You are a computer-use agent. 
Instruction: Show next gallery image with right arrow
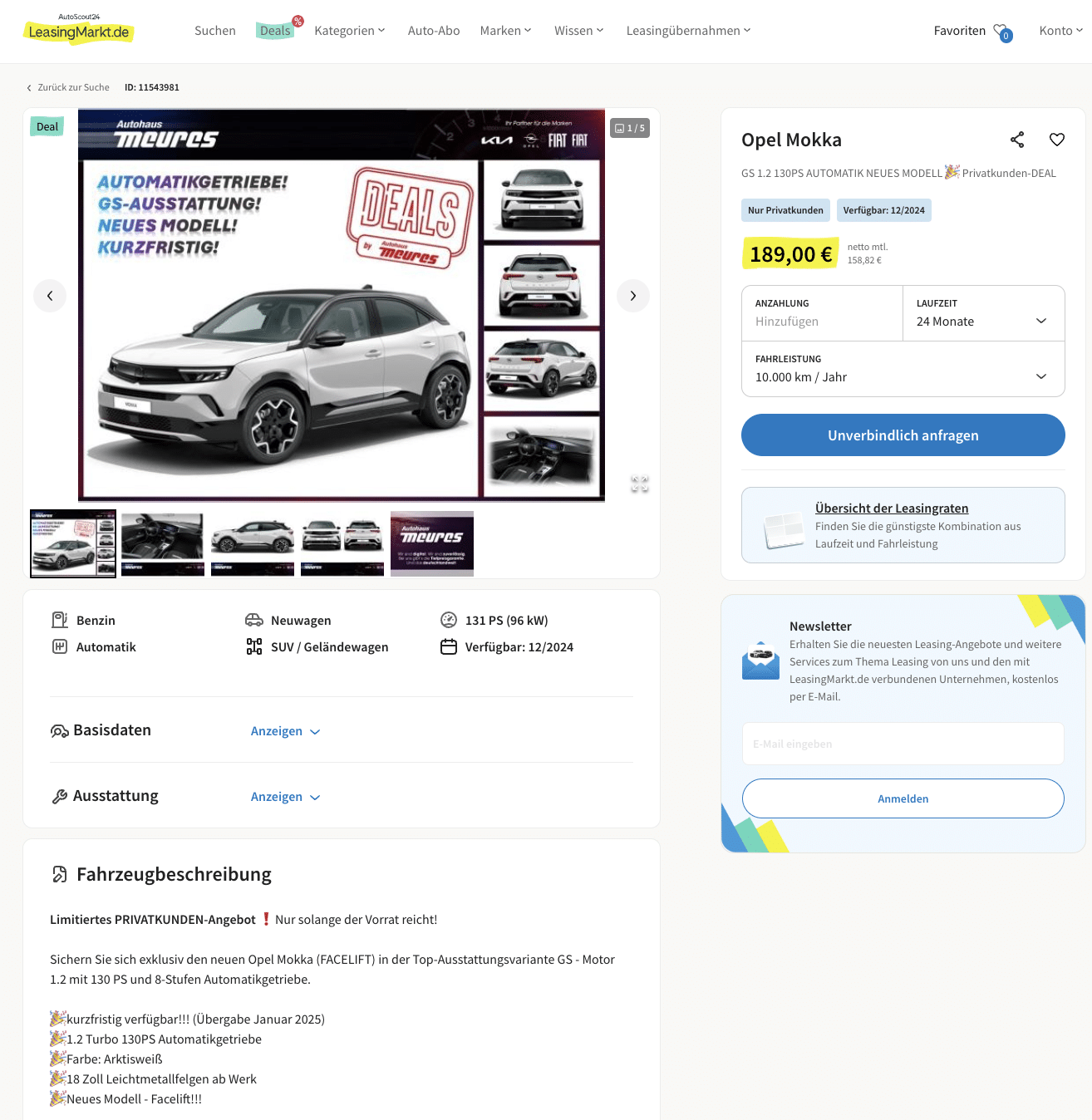633,296
